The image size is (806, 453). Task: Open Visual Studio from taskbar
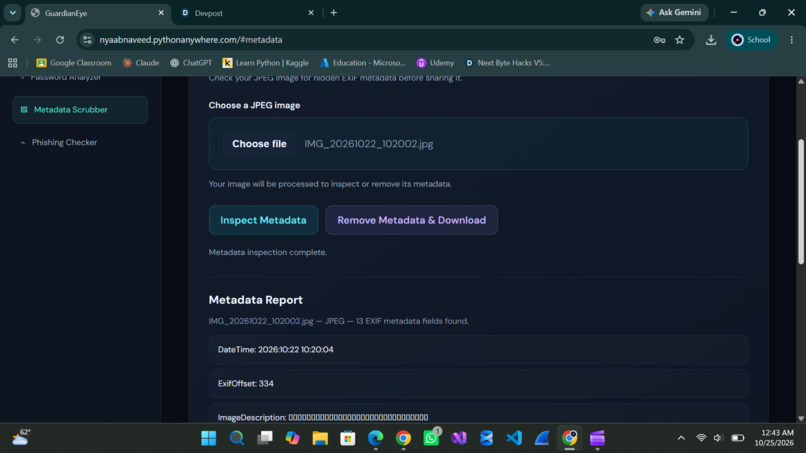click(459, 438)
